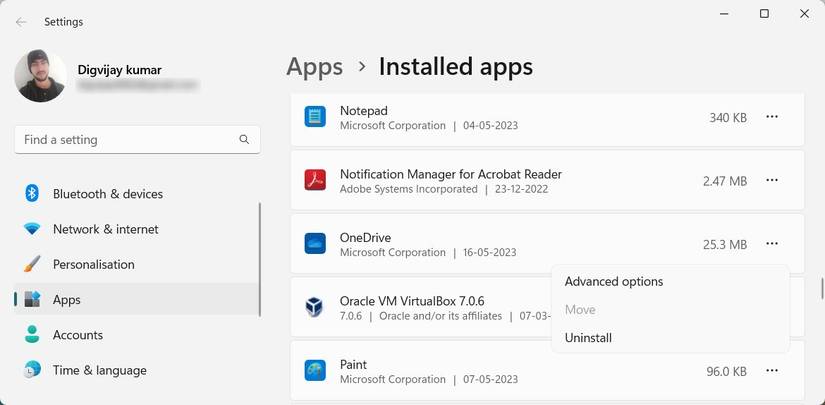The width and height of the screenshot is (825, 405).
Task: Click the Find a setting search box
Action: 125,140
